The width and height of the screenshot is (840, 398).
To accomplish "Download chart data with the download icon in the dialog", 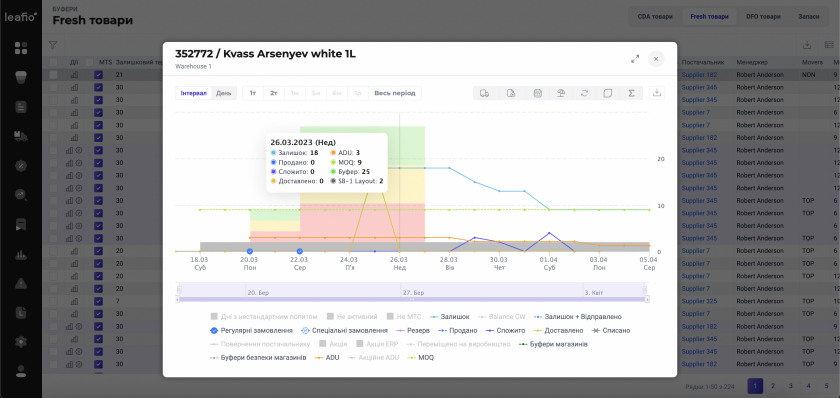I will tap(657, 93).
